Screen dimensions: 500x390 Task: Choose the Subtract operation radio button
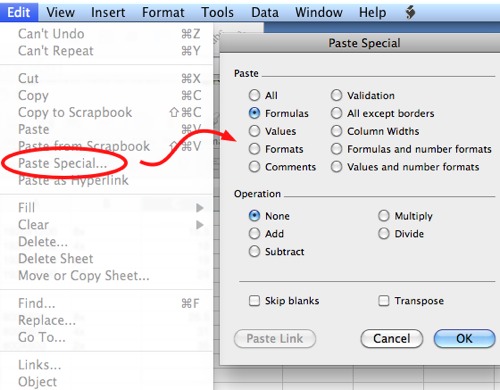point(254,251)
